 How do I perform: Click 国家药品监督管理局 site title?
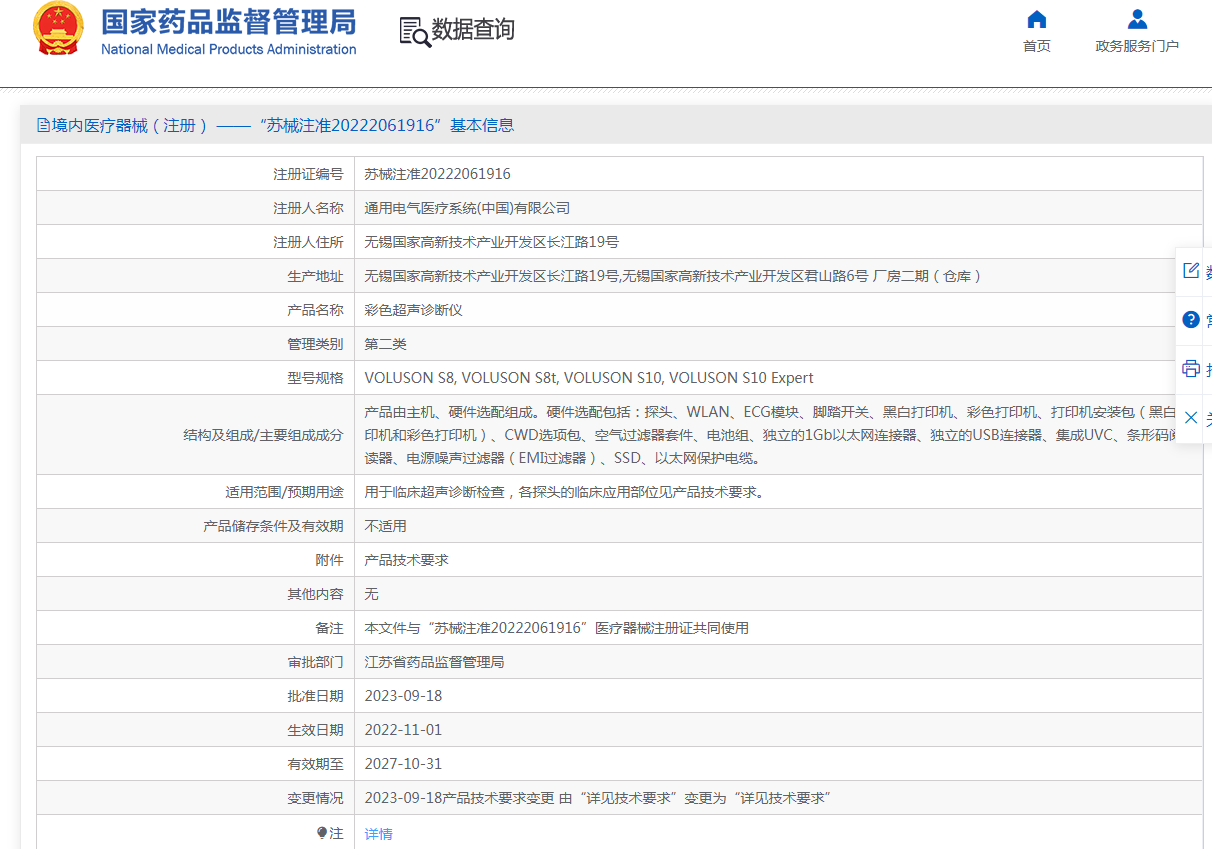(x=228, y=22)
